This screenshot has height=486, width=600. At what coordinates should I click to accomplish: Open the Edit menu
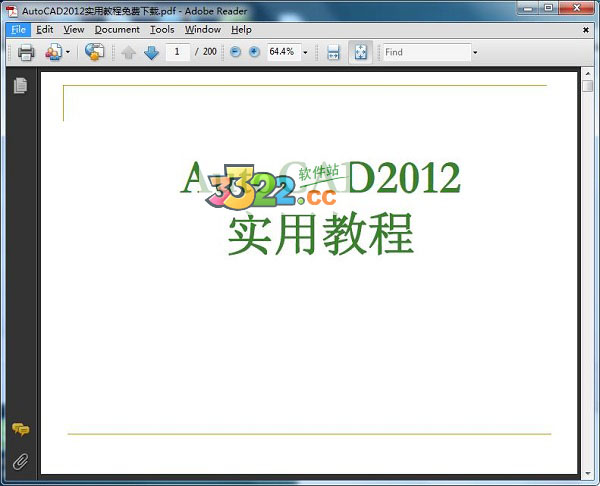point(45,29)
